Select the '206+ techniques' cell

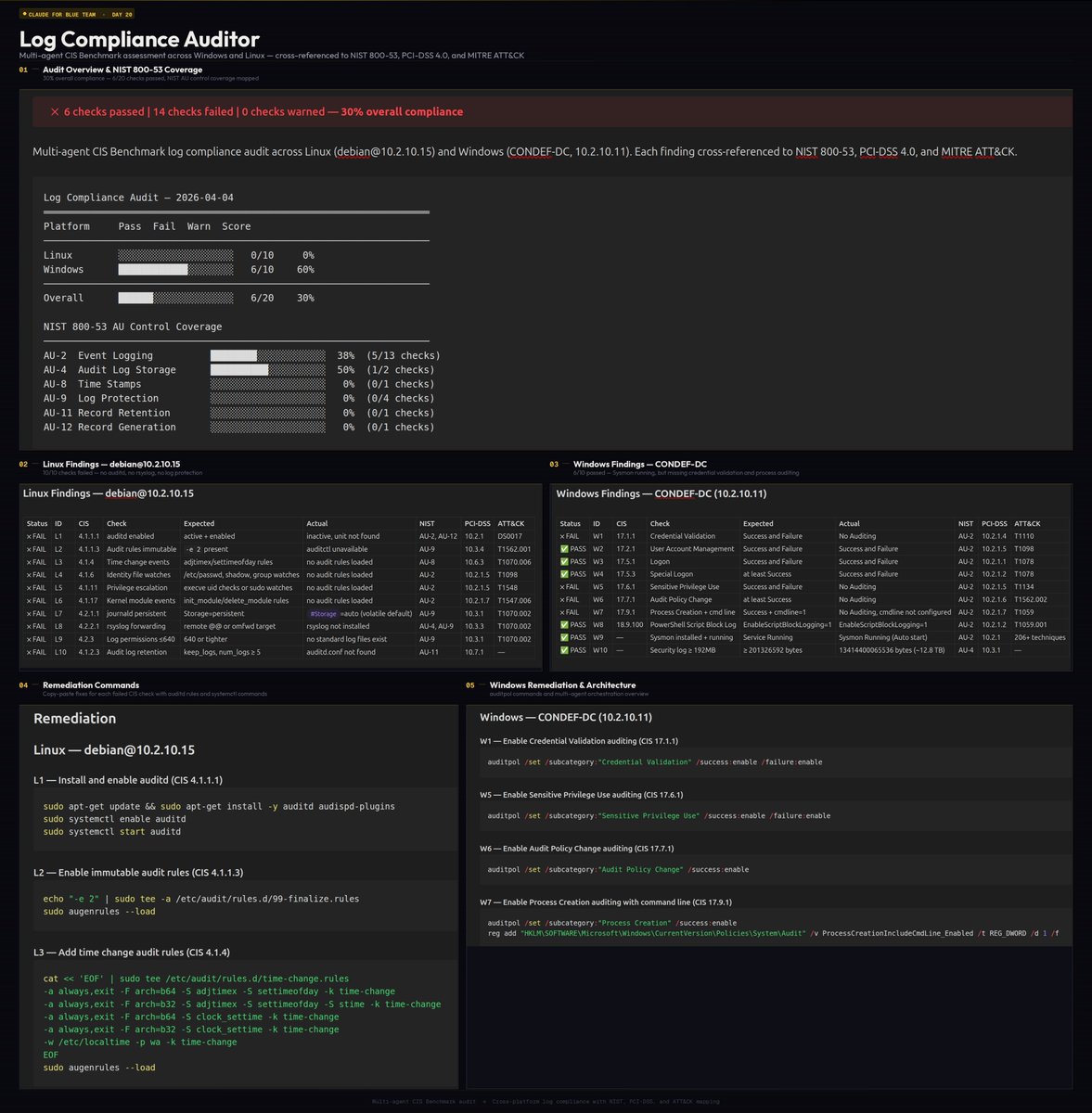pos(1040,637)
